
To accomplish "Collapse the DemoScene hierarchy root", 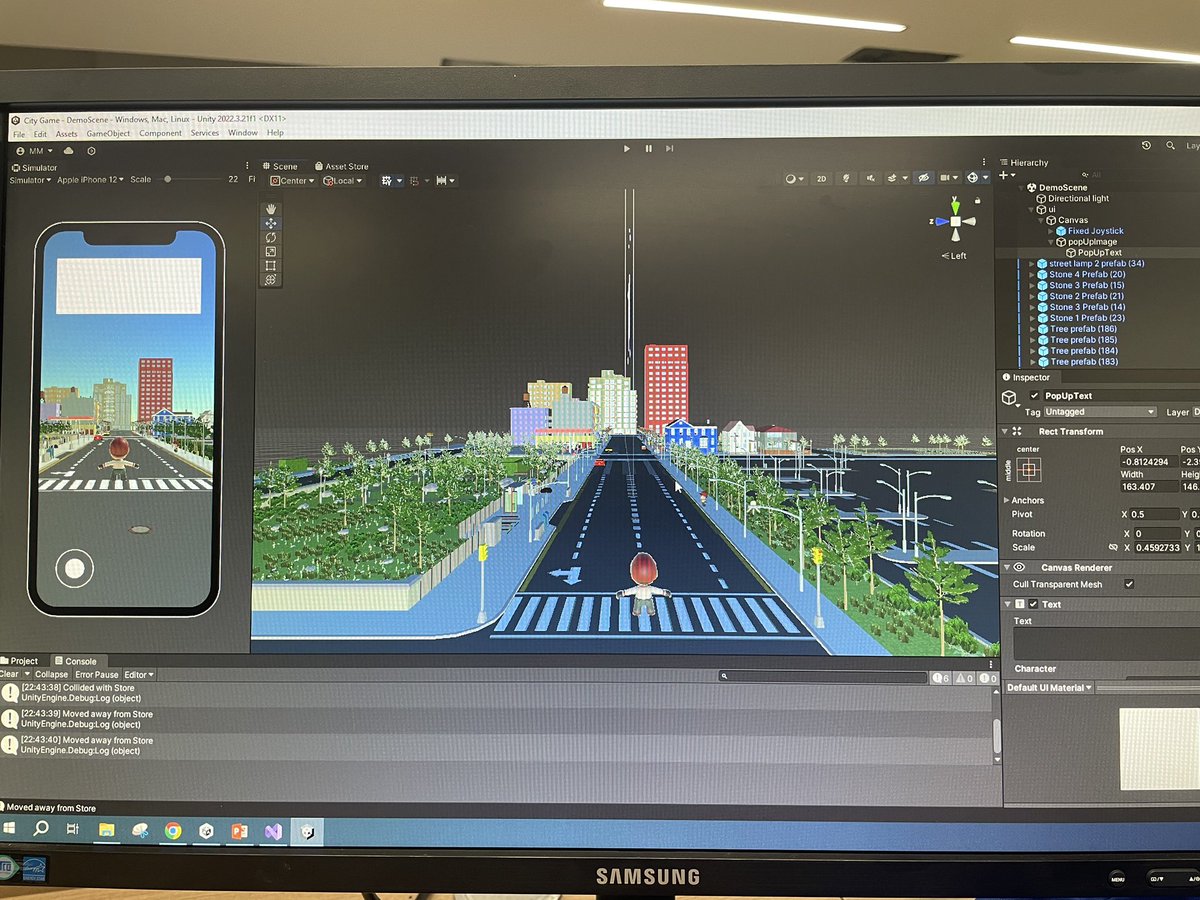I will point(1022,187).
